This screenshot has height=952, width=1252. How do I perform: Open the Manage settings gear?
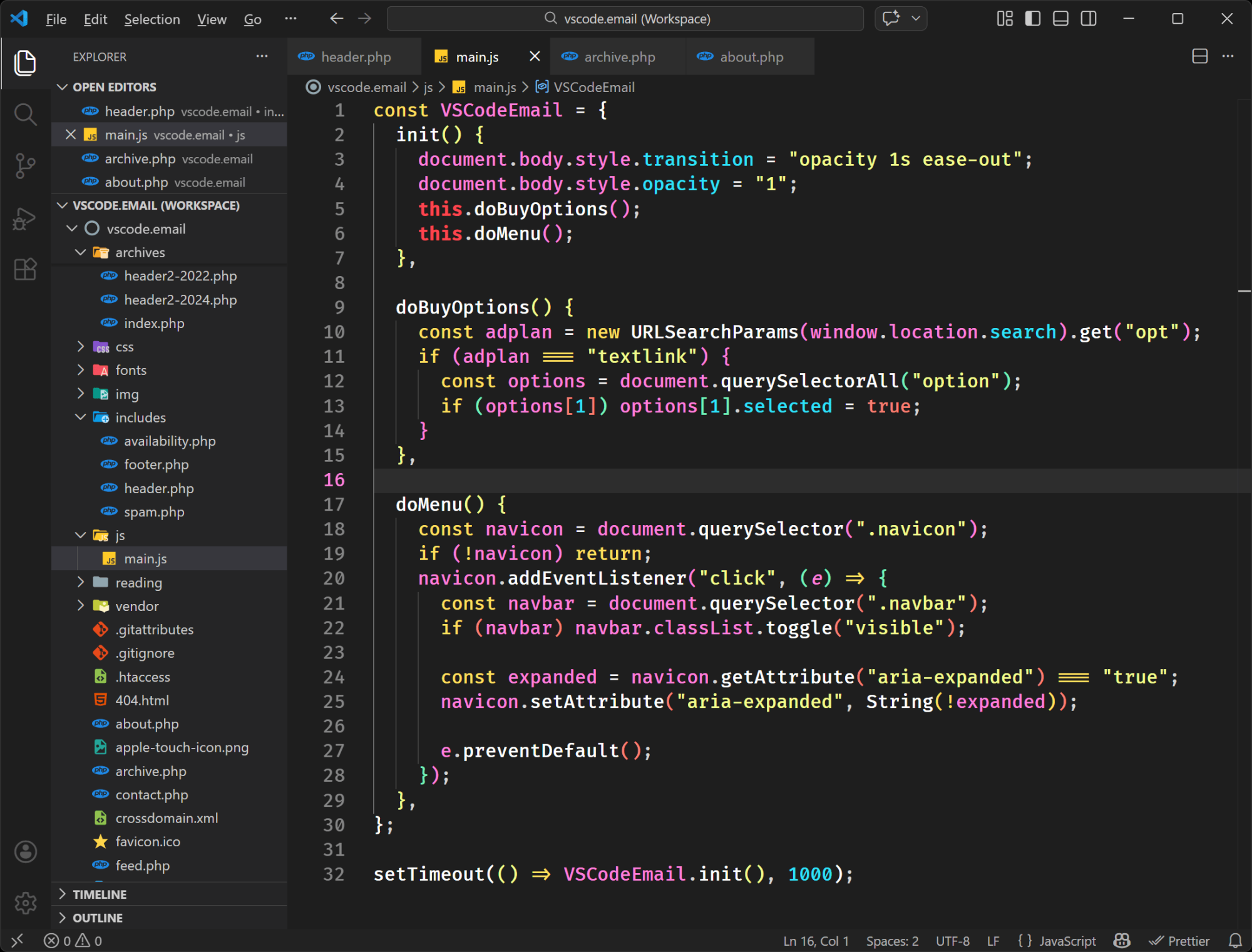click(25, 903)
